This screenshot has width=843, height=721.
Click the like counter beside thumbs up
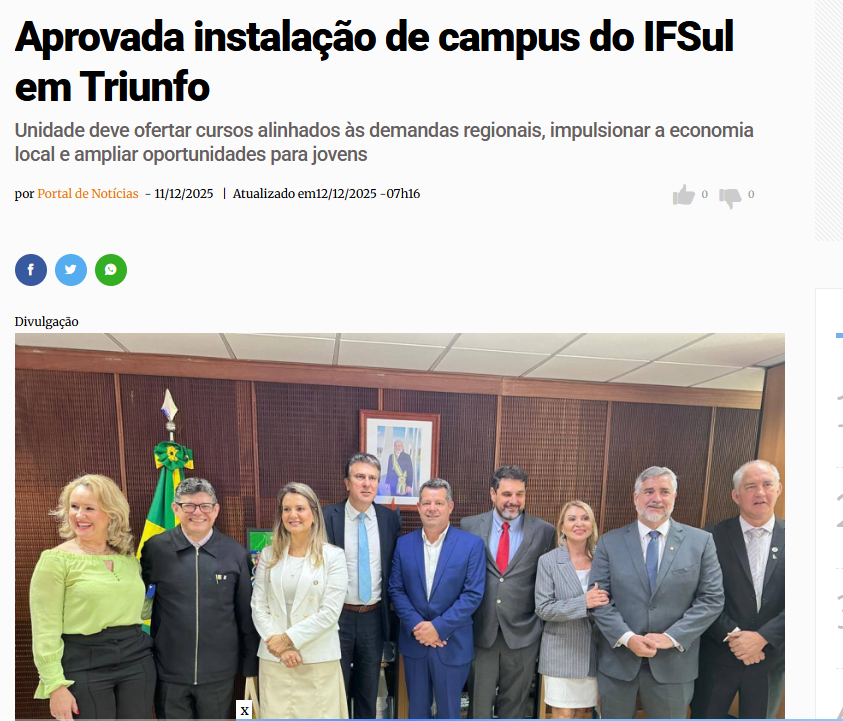pos(704,195)
